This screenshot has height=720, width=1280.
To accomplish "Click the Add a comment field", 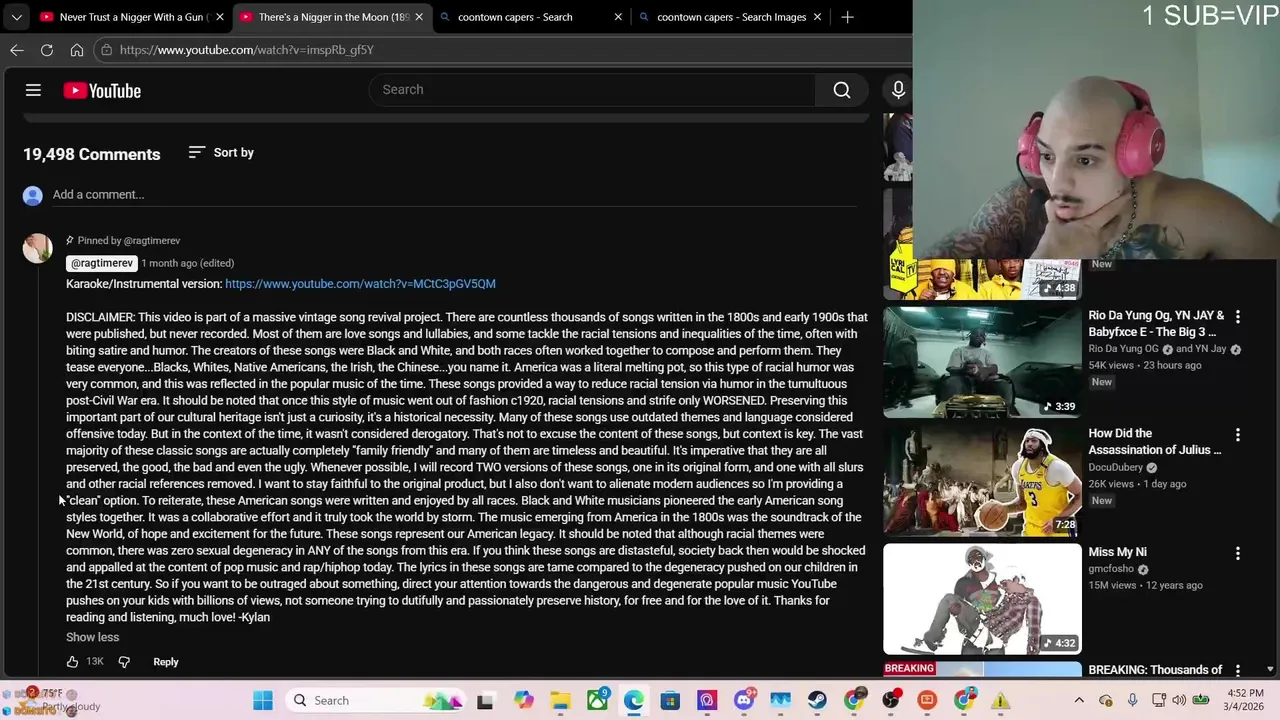I will (455, 195).
